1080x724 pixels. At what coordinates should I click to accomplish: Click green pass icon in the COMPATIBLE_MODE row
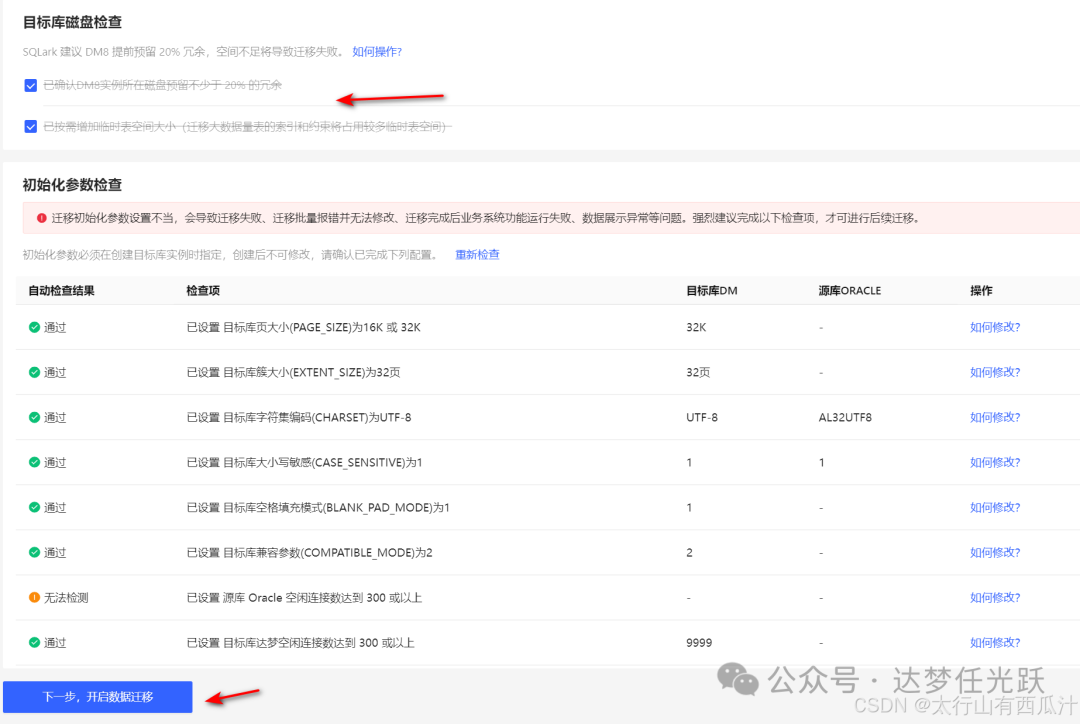[34, 552]
